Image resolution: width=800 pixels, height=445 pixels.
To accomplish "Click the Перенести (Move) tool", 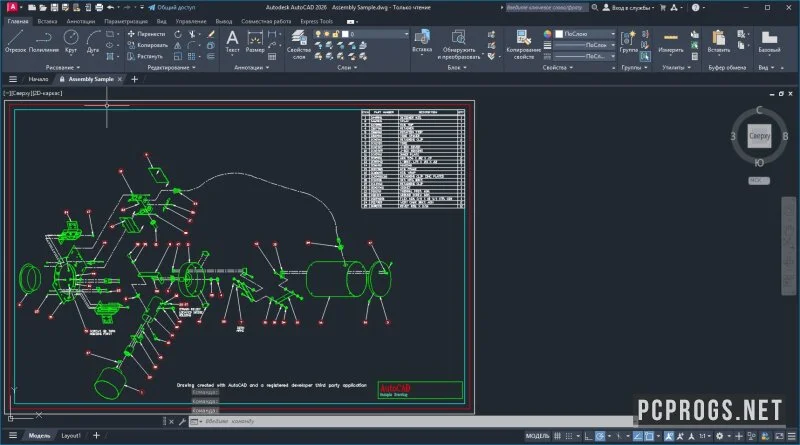I will [x=146, y=34].
